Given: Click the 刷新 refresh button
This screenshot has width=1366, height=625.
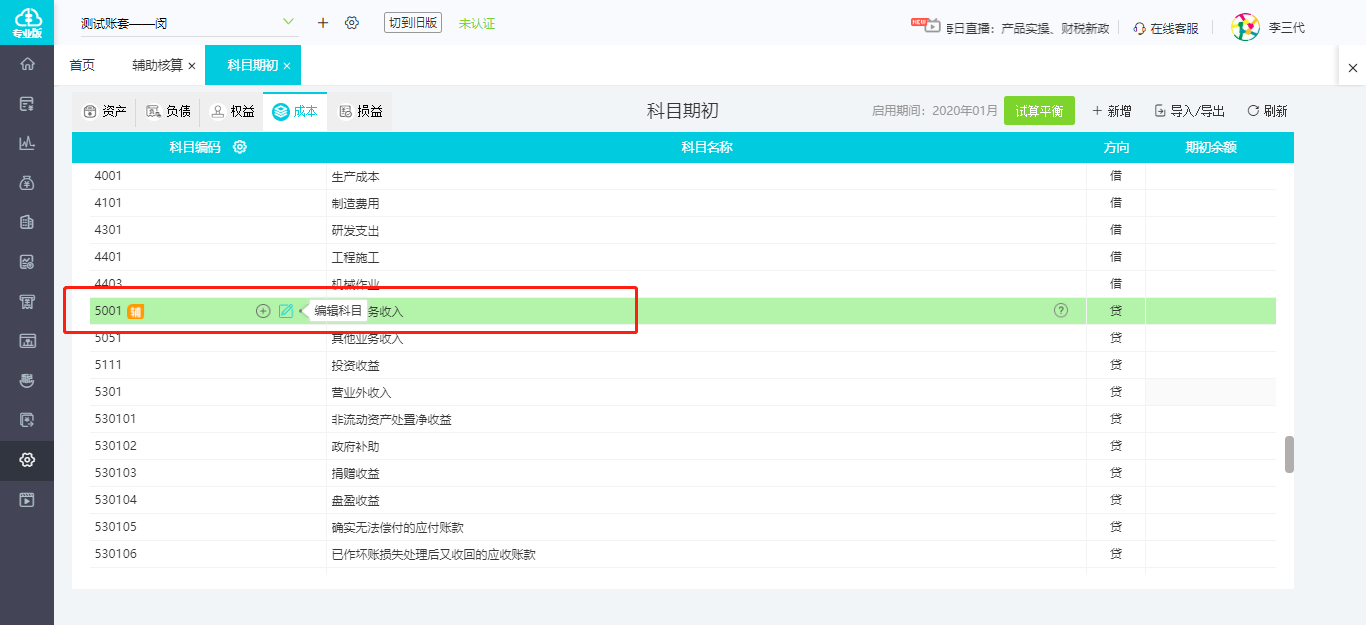Looking at the screenshot, I should coord(1267,111).
